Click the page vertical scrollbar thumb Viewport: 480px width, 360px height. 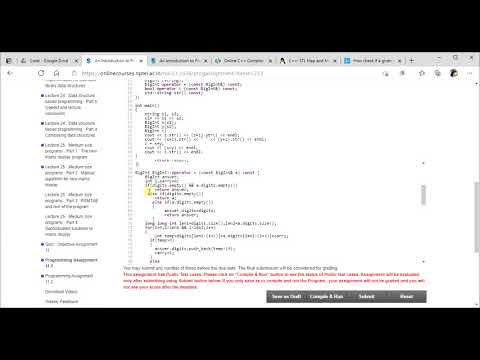click(x=476, y=217)
